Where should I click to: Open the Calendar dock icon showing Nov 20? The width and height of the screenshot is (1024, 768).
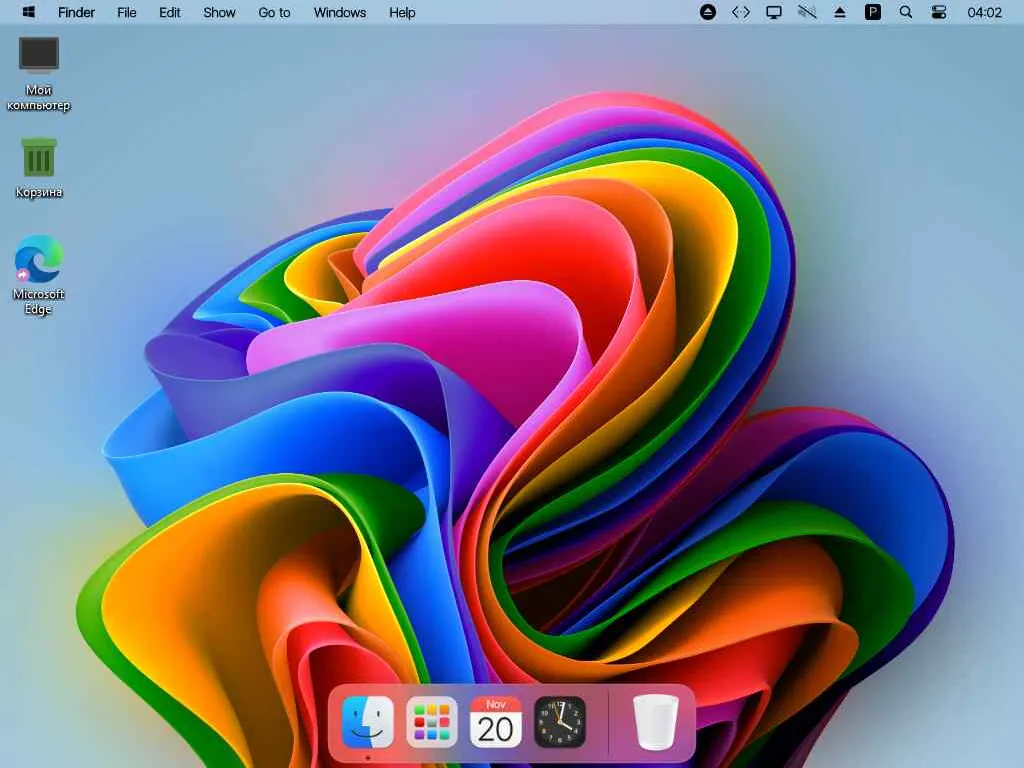click(496, 722)
